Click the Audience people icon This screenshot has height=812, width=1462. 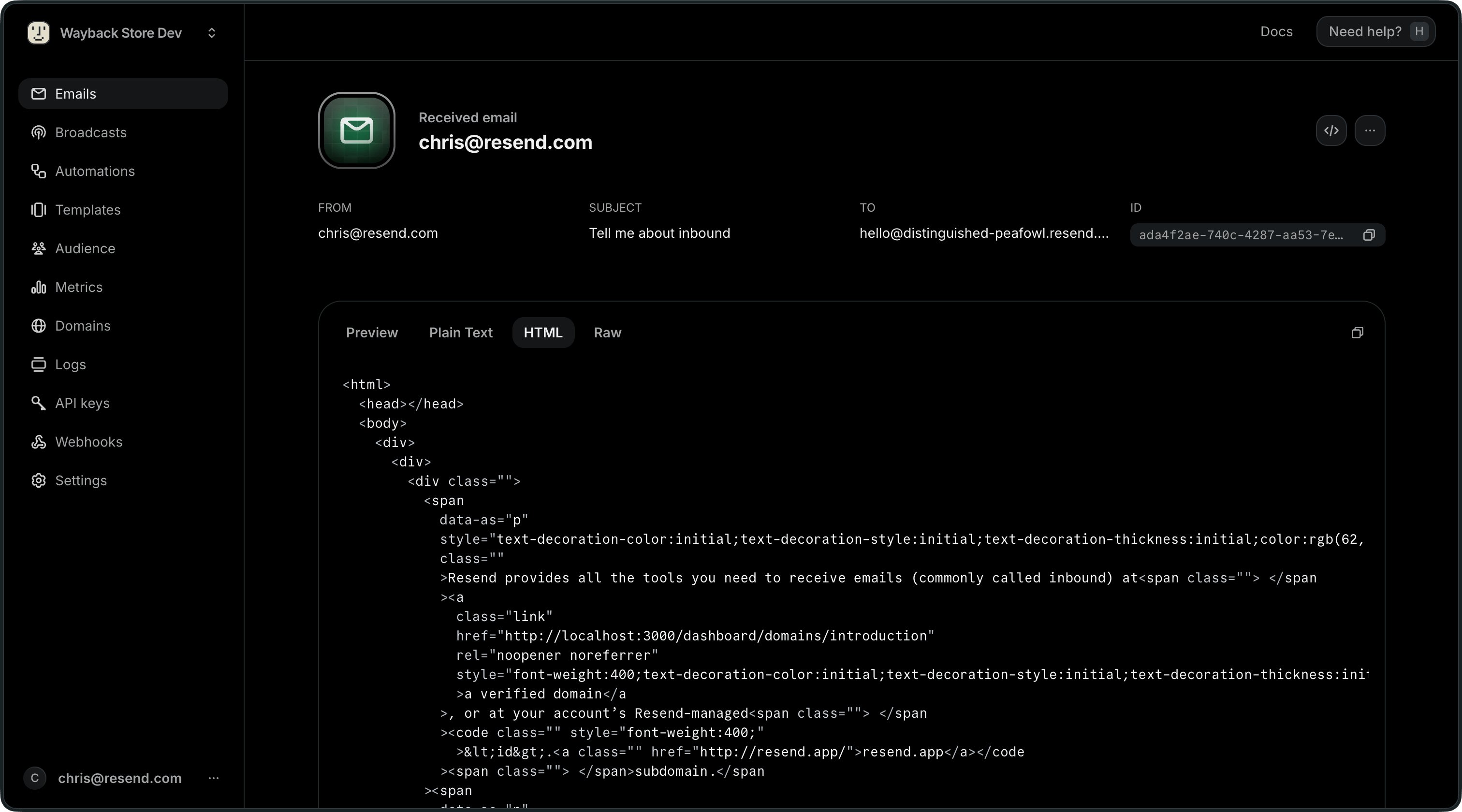click(39, 248)
